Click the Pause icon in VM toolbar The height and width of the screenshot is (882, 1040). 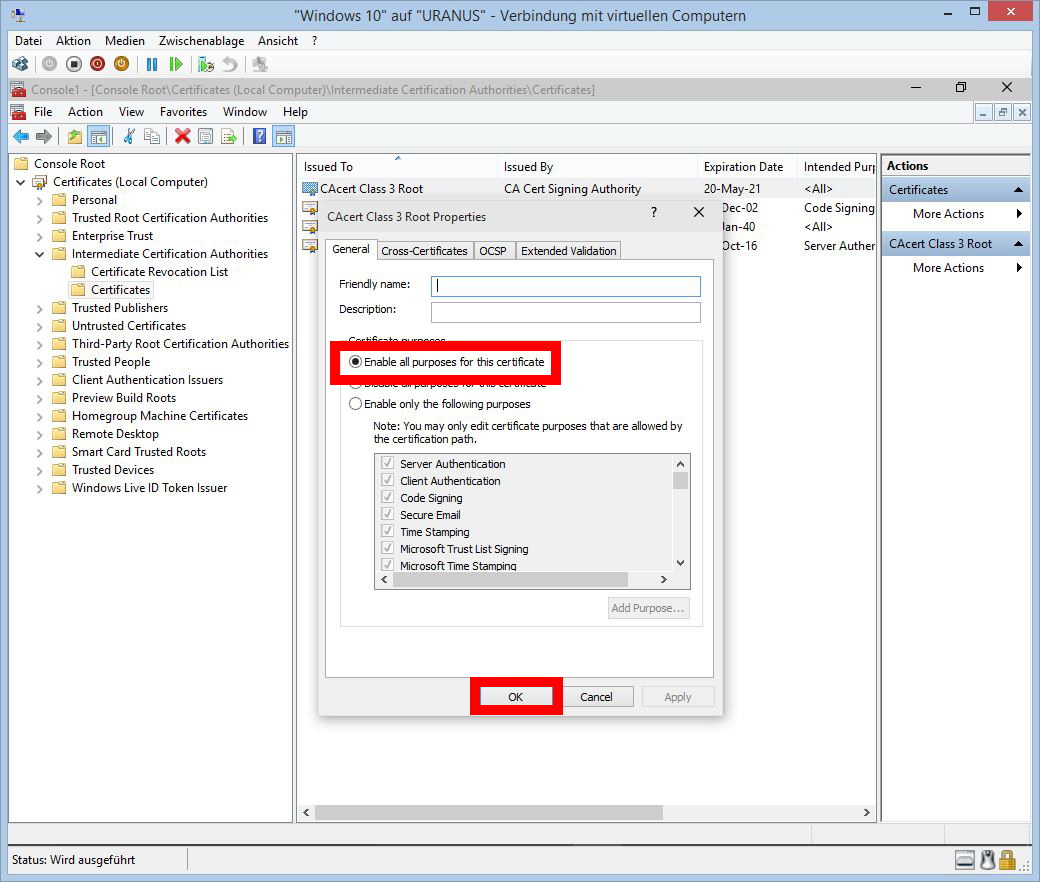pos(152,64)
